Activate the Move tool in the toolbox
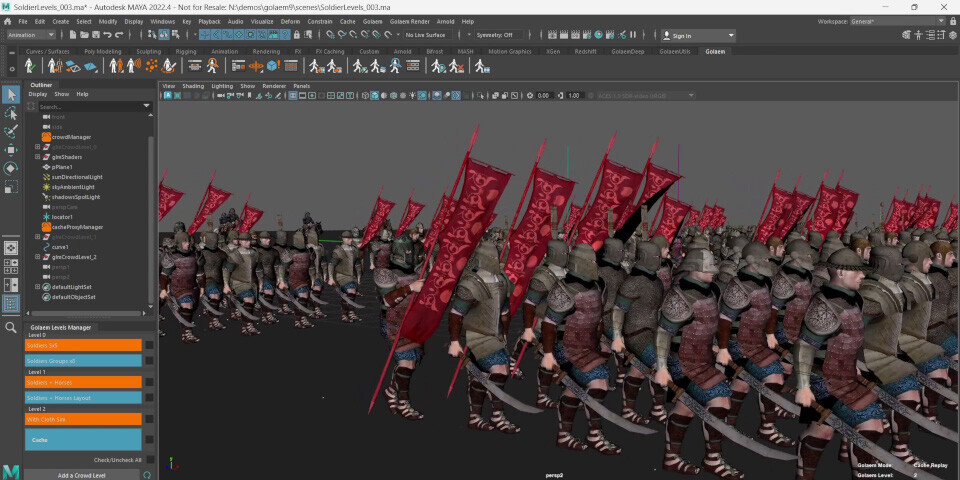 pos(11,150)
